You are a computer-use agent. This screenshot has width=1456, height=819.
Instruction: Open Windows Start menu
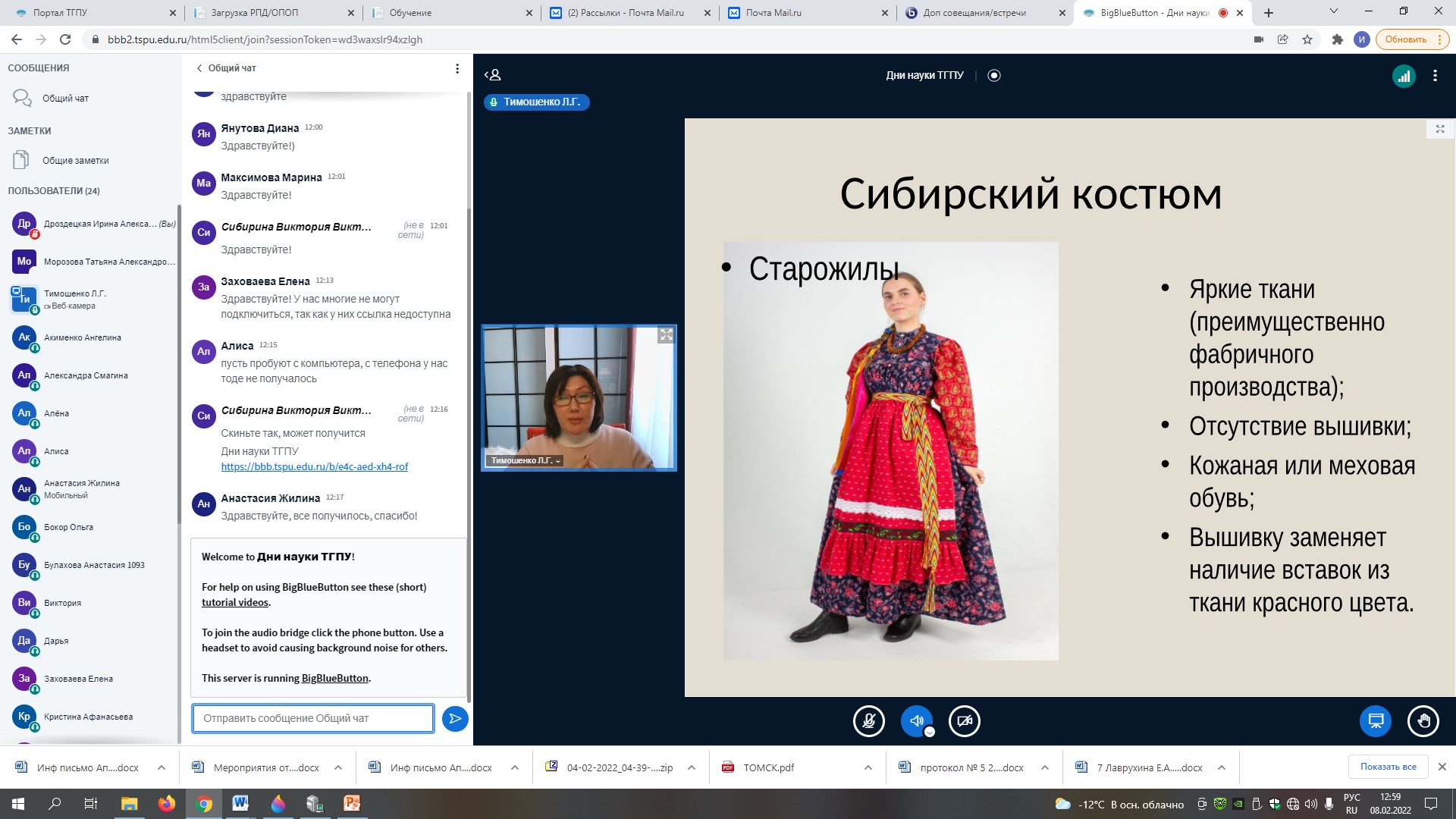pyautogui.click(x=17, y=804)
